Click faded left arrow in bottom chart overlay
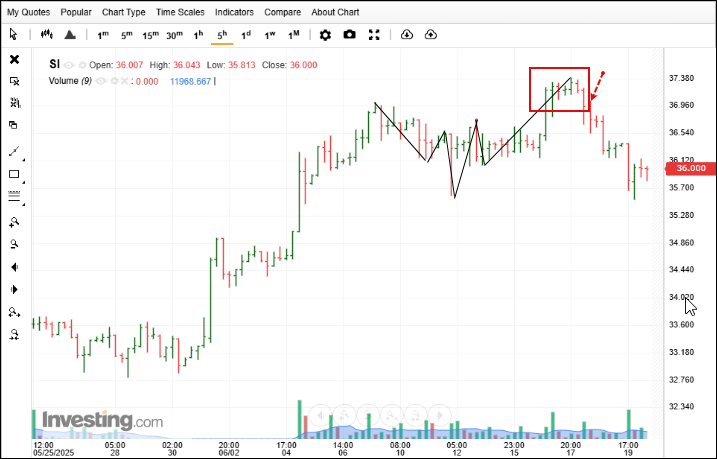The width and height of the screenshot is (717, 459). pyautogui.click(x=321, y=416)
